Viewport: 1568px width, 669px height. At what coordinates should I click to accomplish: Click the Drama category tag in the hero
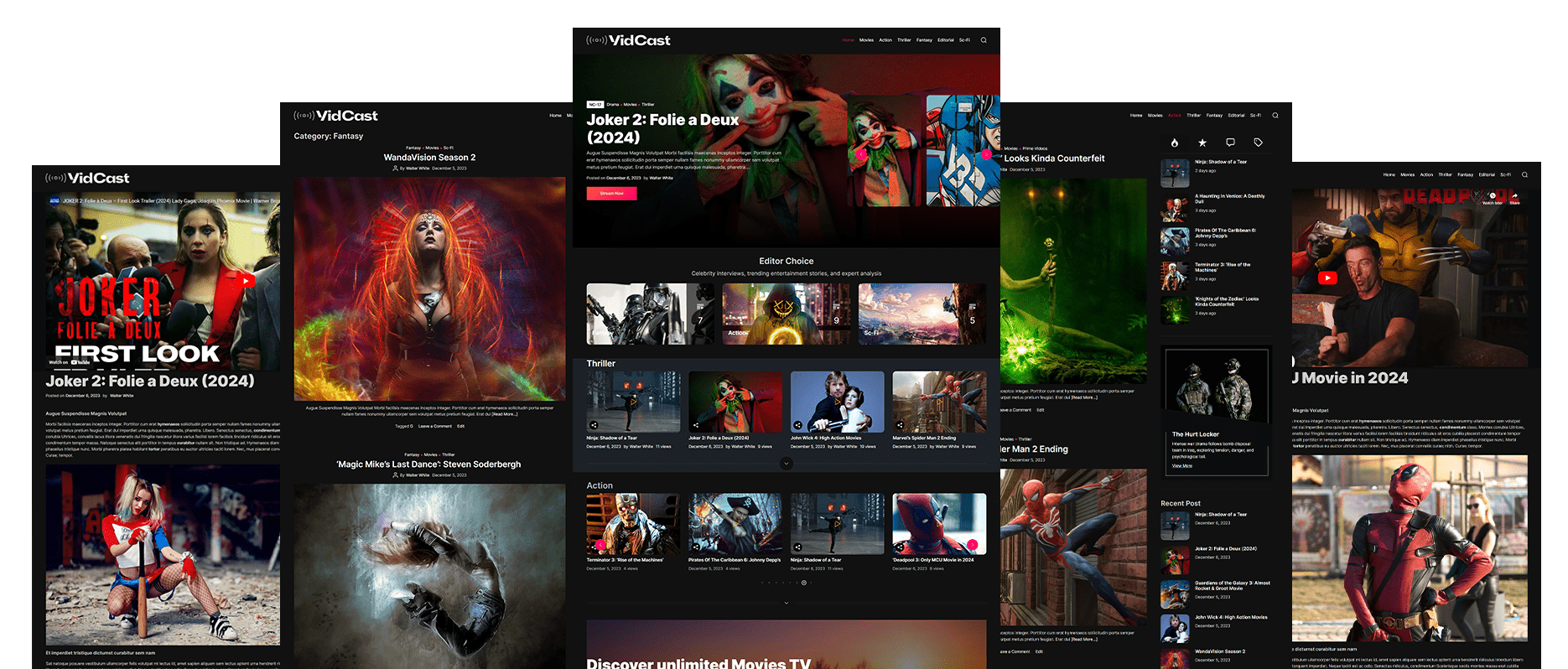pyautogui.click(x=613, y=105)
